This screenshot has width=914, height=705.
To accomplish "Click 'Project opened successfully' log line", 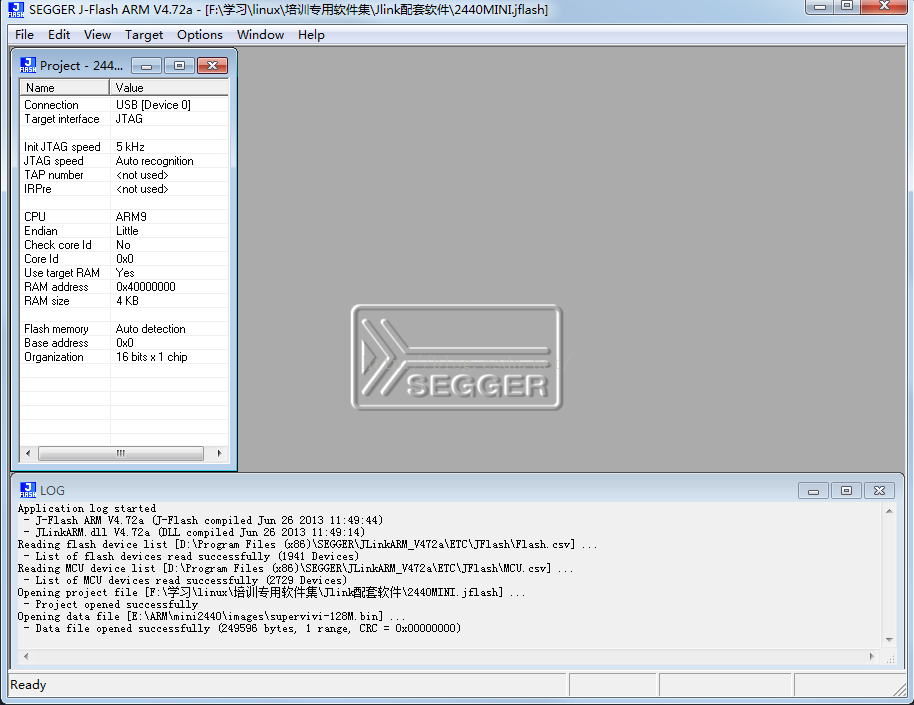I will pyautogui.click(x=111, y=605).
